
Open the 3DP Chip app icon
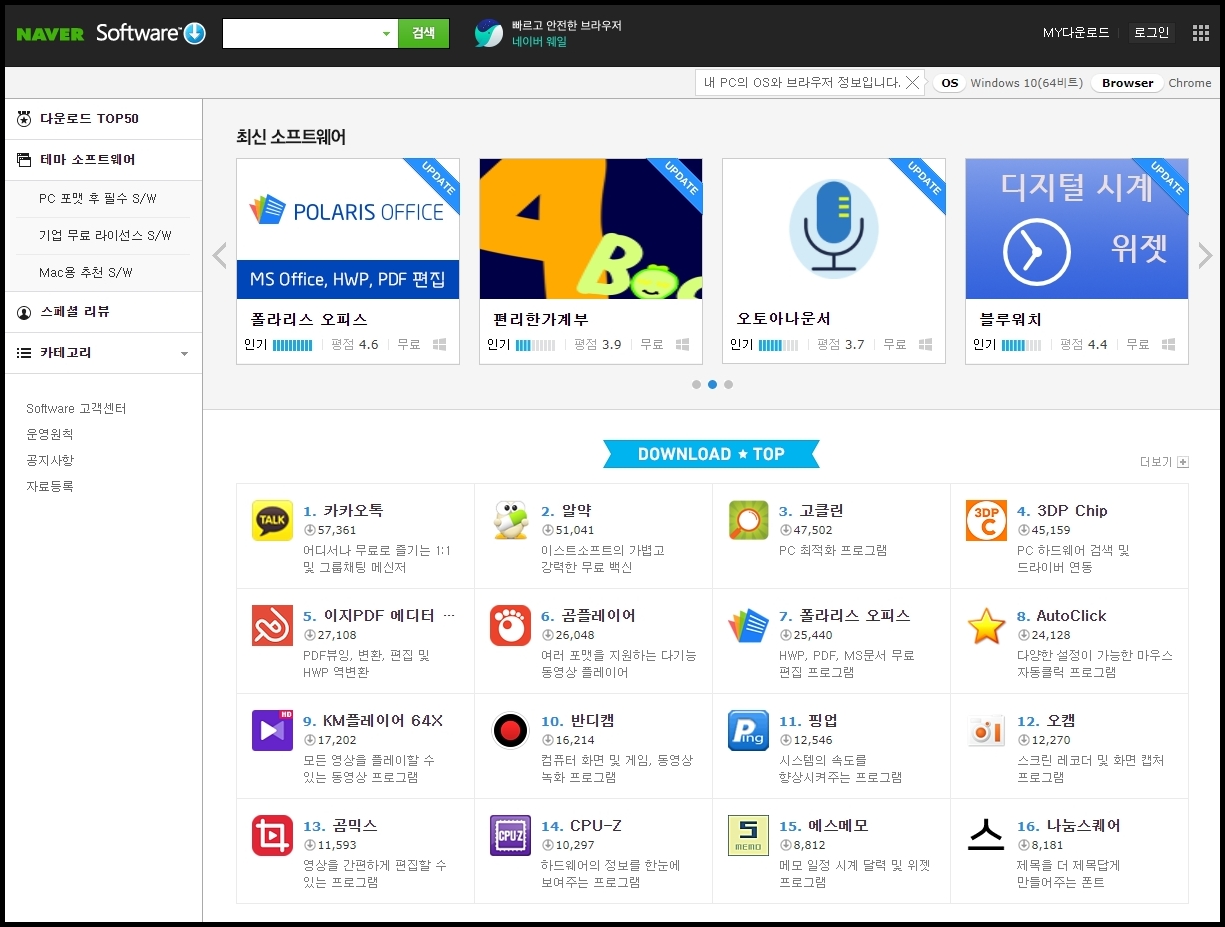986,520
